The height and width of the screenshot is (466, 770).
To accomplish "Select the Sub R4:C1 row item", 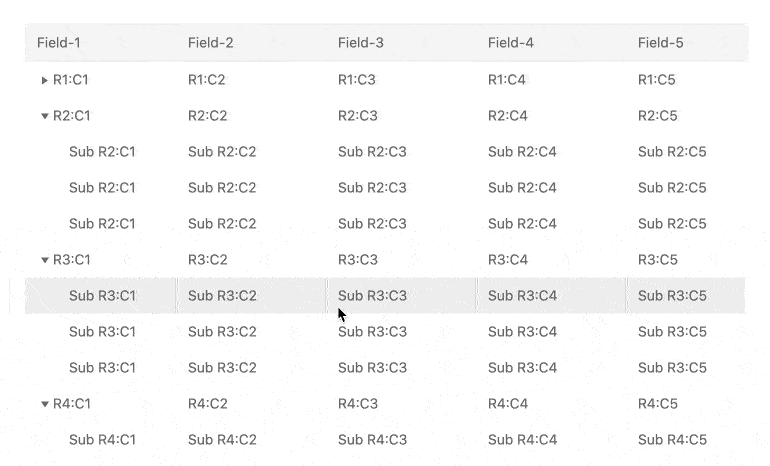I will tap(102, 440).
